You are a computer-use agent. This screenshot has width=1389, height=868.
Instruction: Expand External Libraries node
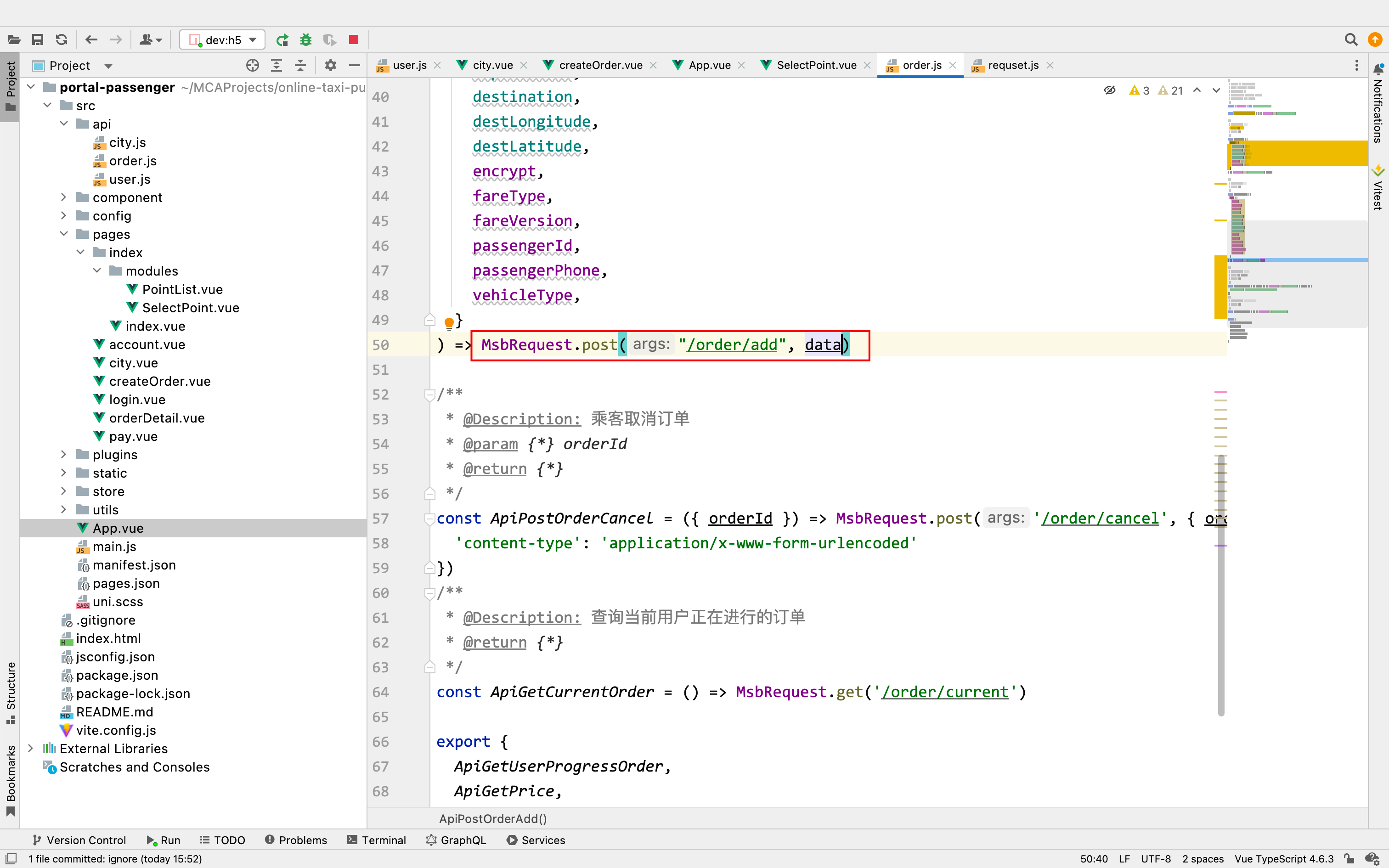pyautogui.click(x=31, y=749)
